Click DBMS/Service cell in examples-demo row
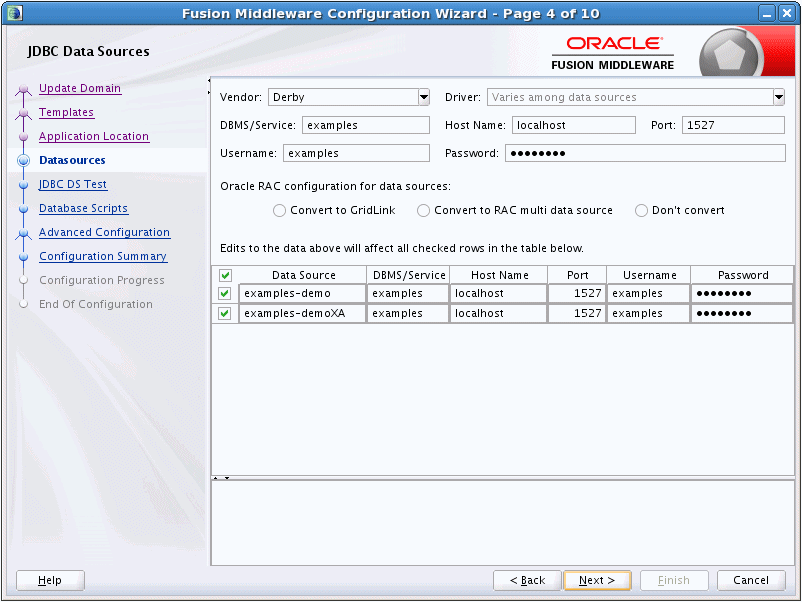Viewport: 802px width, 602px height. 408,294
